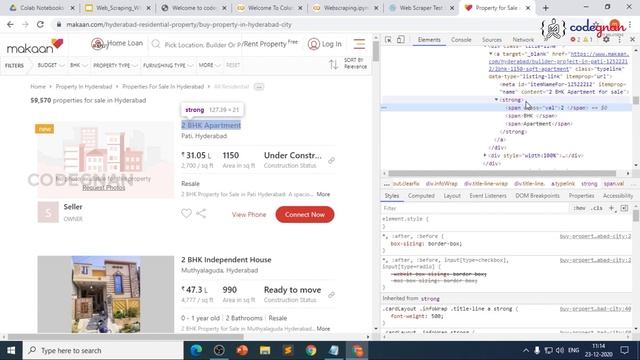Add new style rule with plus icon
Screen dimensions: 640x360
click(611, 208)
